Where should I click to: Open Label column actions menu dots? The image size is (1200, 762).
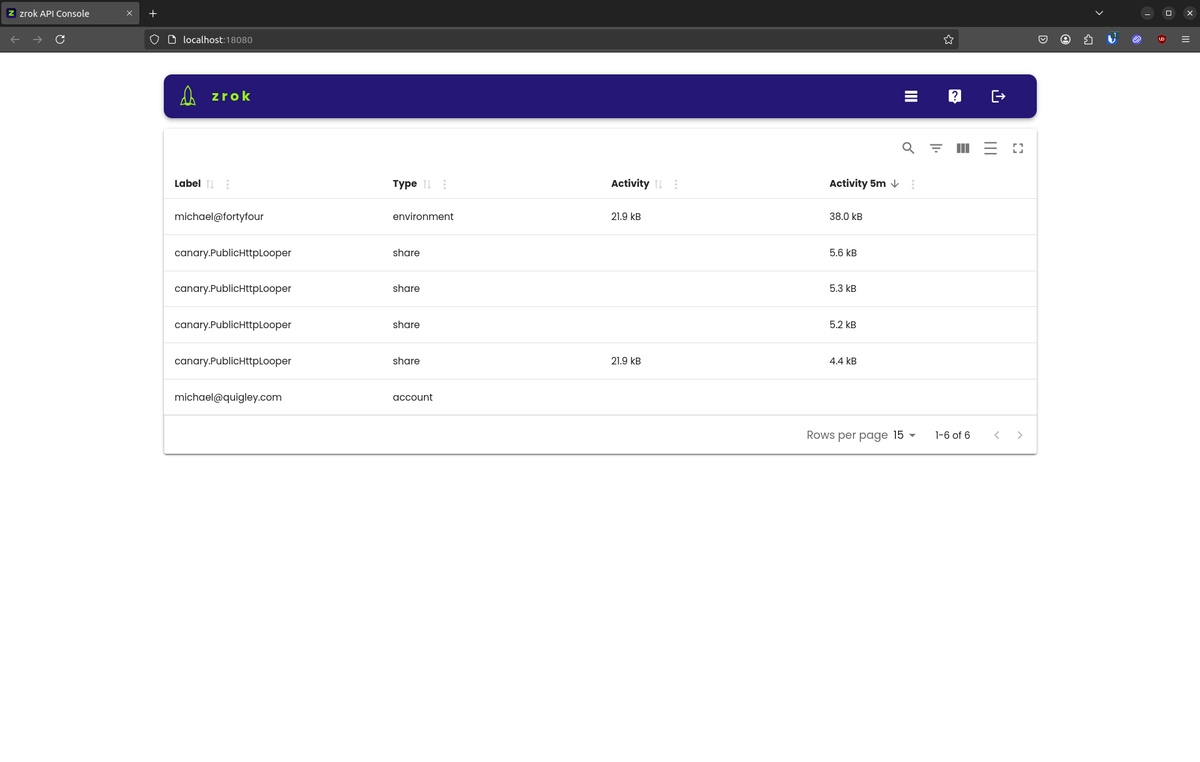click(228, 184)
